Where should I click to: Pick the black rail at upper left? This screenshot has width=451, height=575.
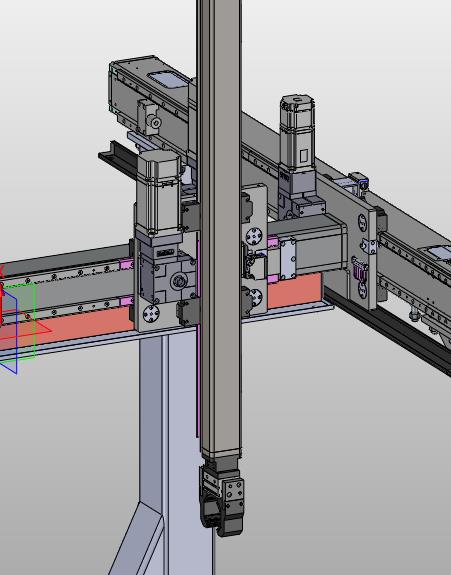pos(117,159)
